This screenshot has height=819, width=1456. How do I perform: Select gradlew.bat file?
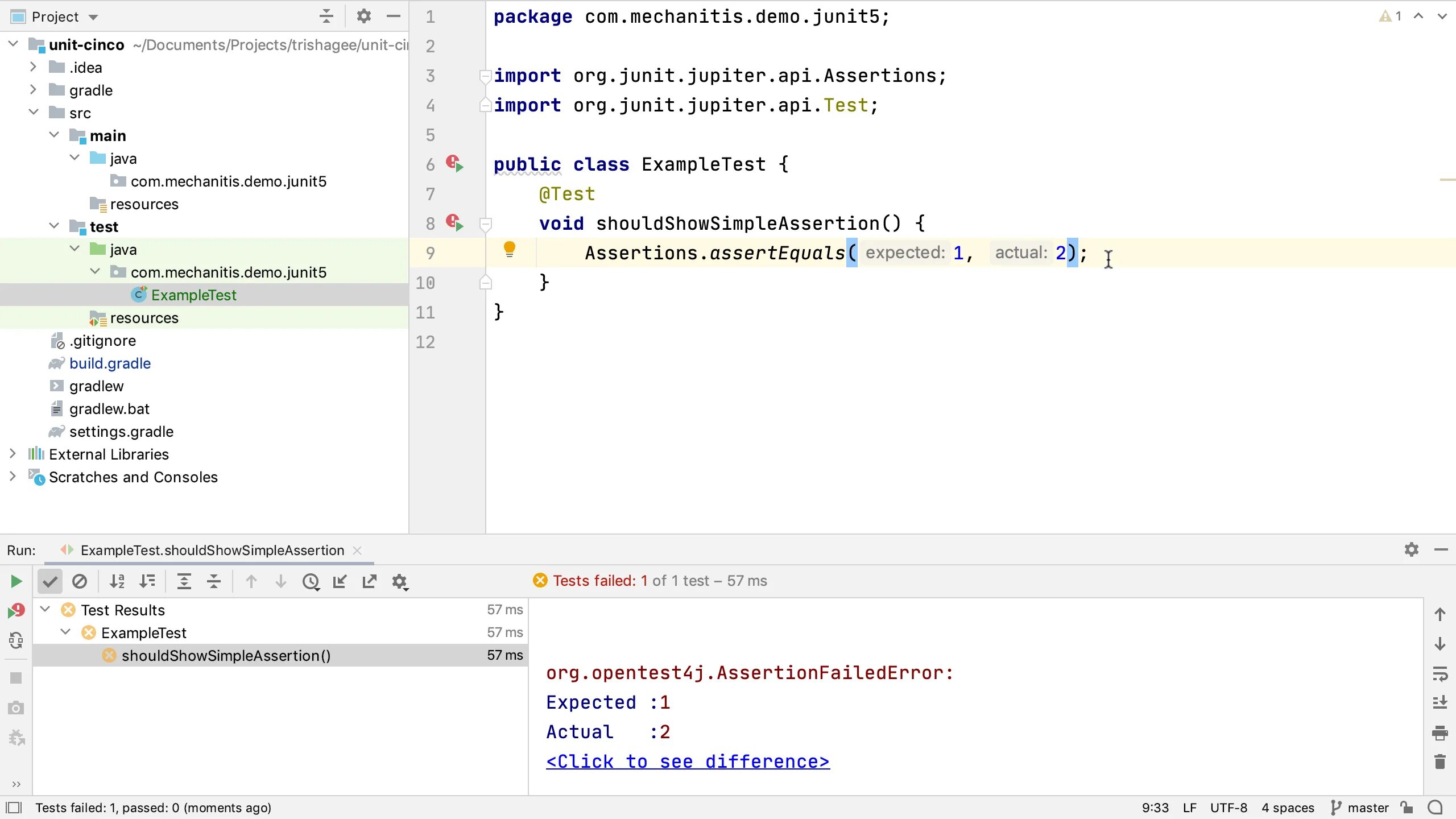pos(109,409)
